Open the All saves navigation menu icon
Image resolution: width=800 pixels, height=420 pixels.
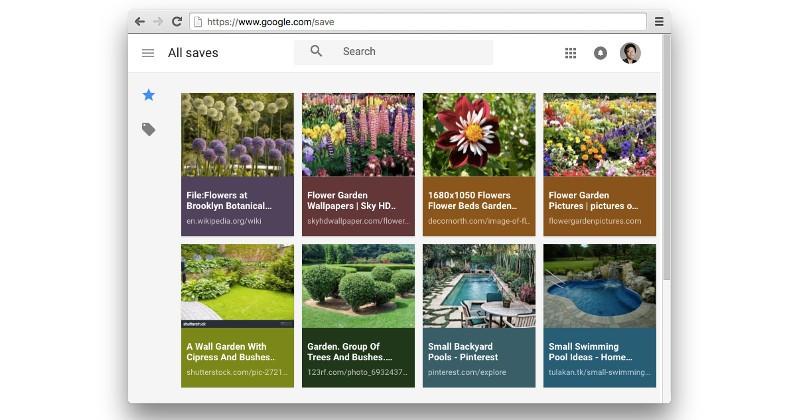click(x=148, y=53)
